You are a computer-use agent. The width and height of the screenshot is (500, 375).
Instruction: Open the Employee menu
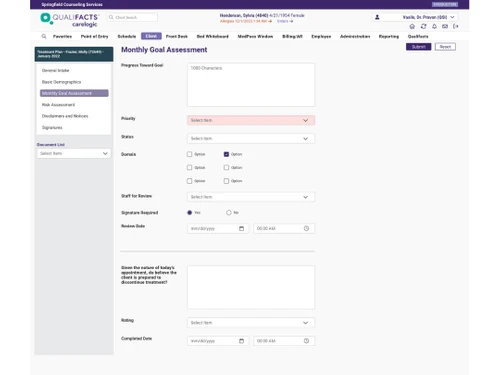coord(321,36)
